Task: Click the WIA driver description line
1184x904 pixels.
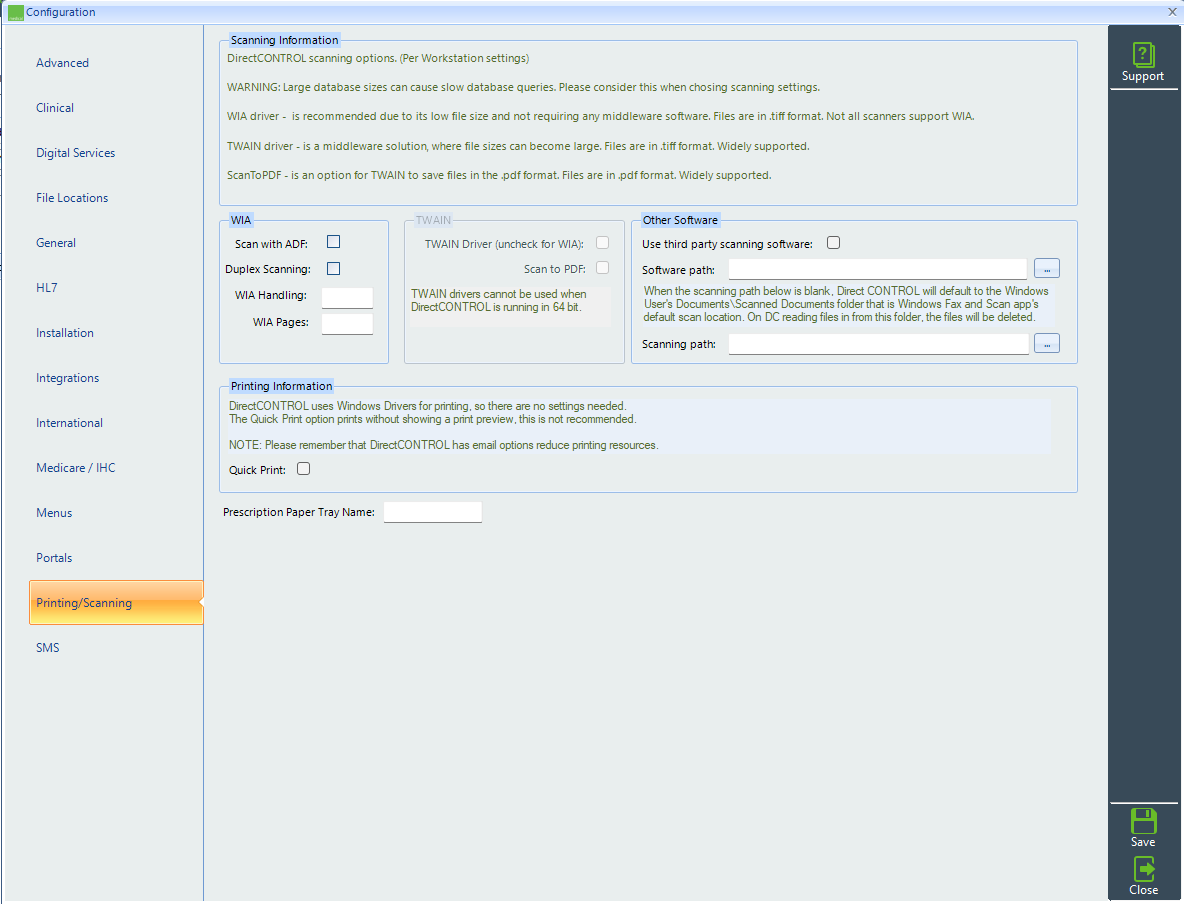Action: (x=600, y=116)
